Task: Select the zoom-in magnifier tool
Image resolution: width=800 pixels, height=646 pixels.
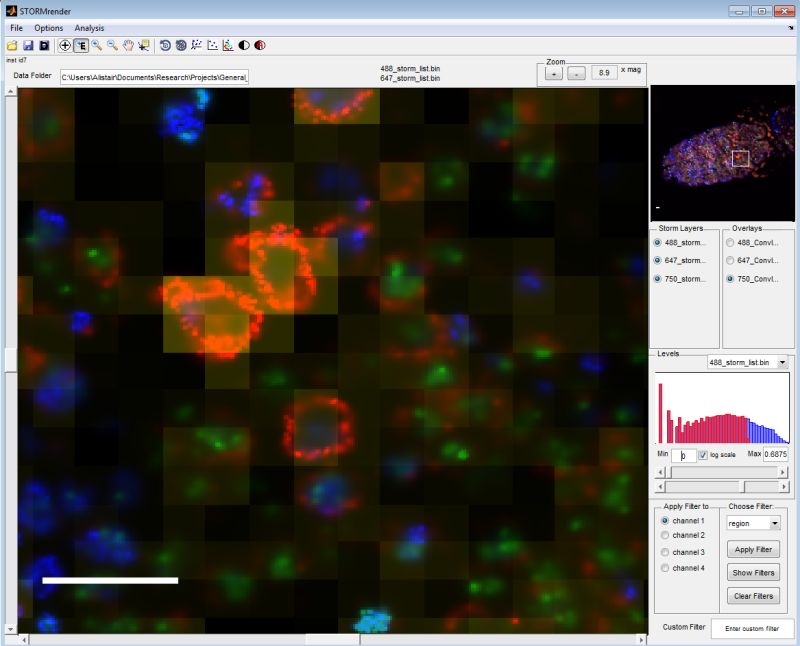Action: pyautogui.click(x=96, y=46)
